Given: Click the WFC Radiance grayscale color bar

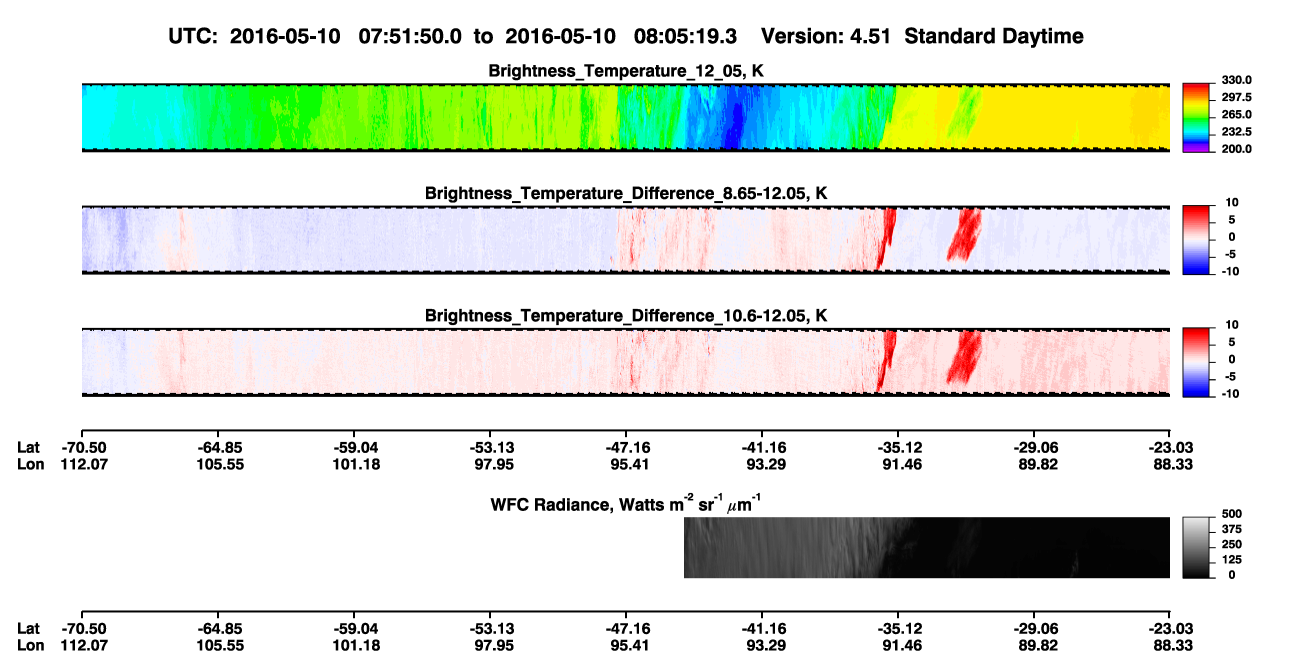Looking at the screenshot, I should point(1196,548).
